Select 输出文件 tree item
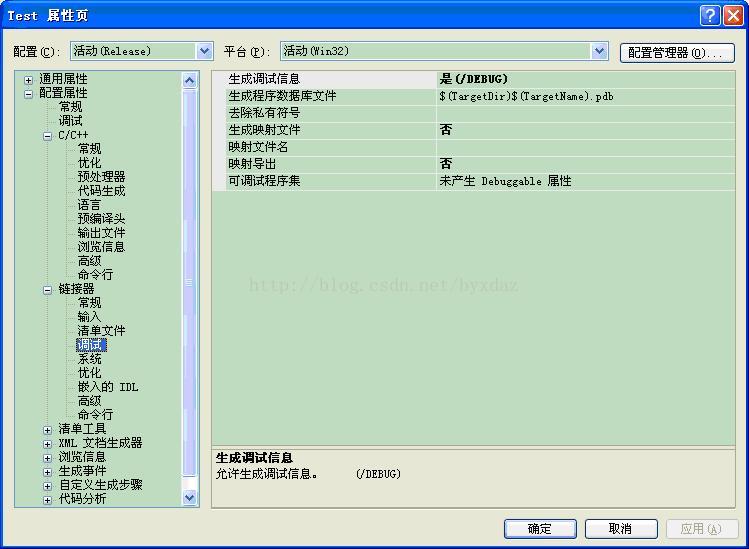 pyautogui.click(x=101, y=233)
